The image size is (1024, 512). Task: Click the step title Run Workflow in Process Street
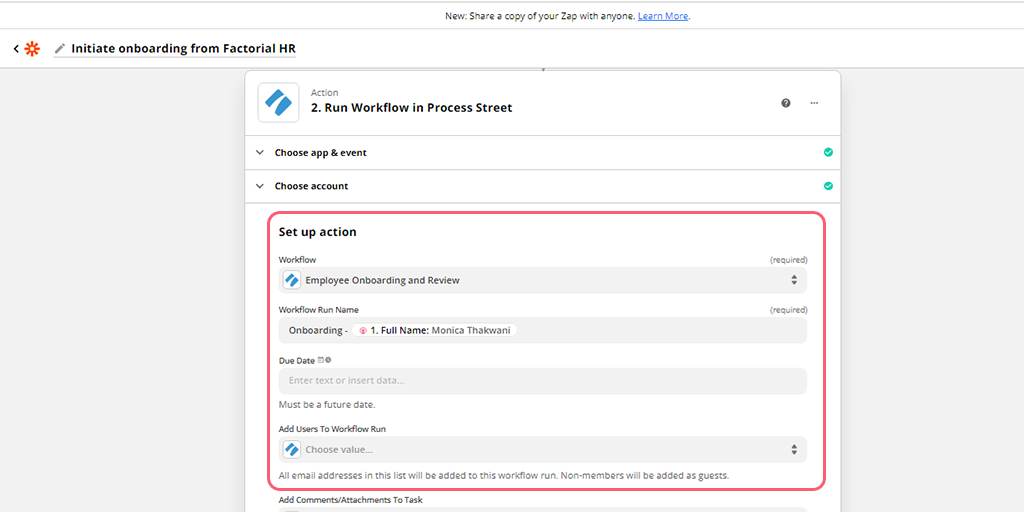(411, 108)
